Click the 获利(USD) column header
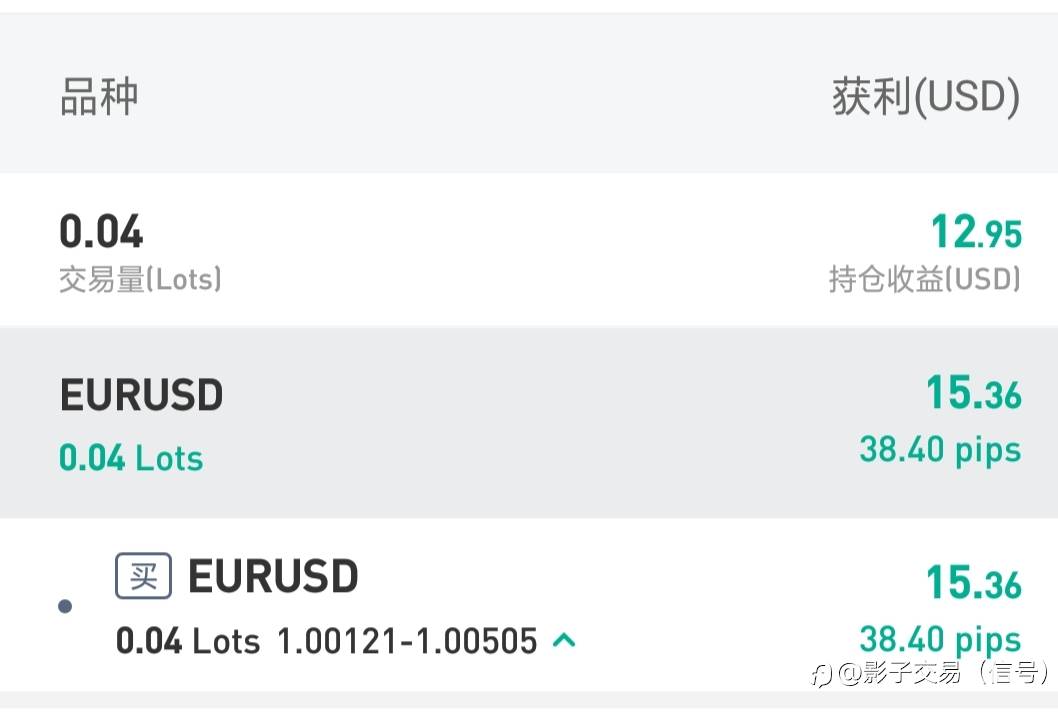 click(926, 97)
